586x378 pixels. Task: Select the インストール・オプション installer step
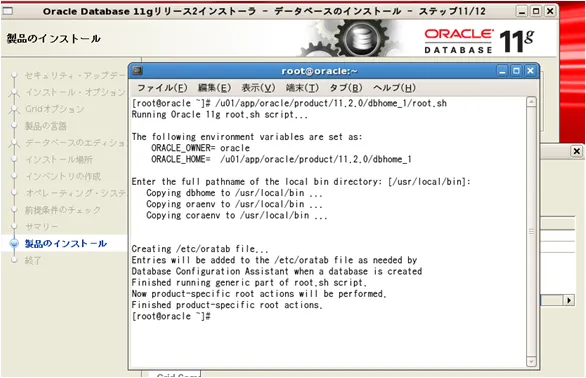pos(75,92)
